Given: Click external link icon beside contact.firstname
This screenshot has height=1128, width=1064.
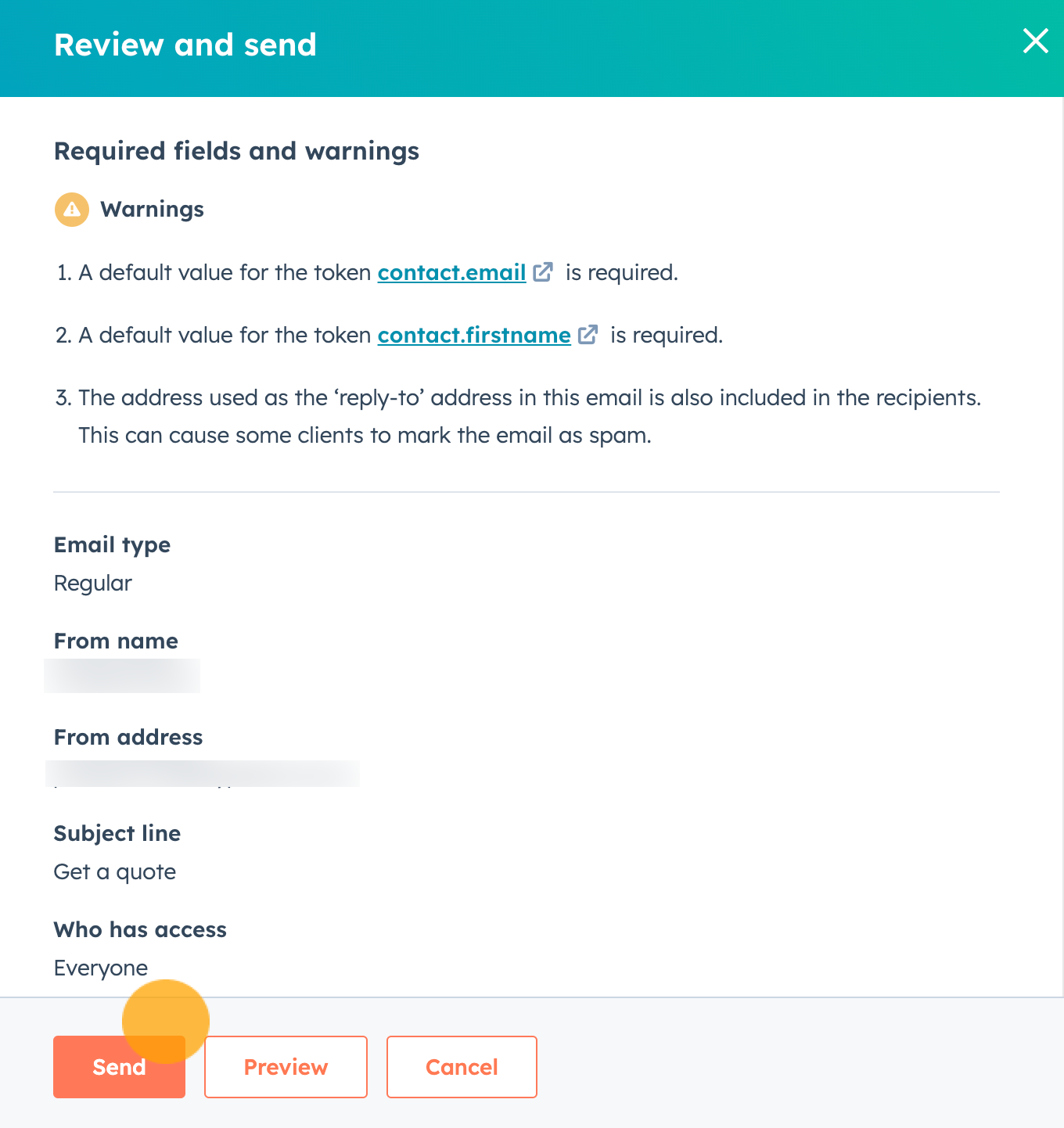Looking at the screenshot, I should tap(588, 335).
